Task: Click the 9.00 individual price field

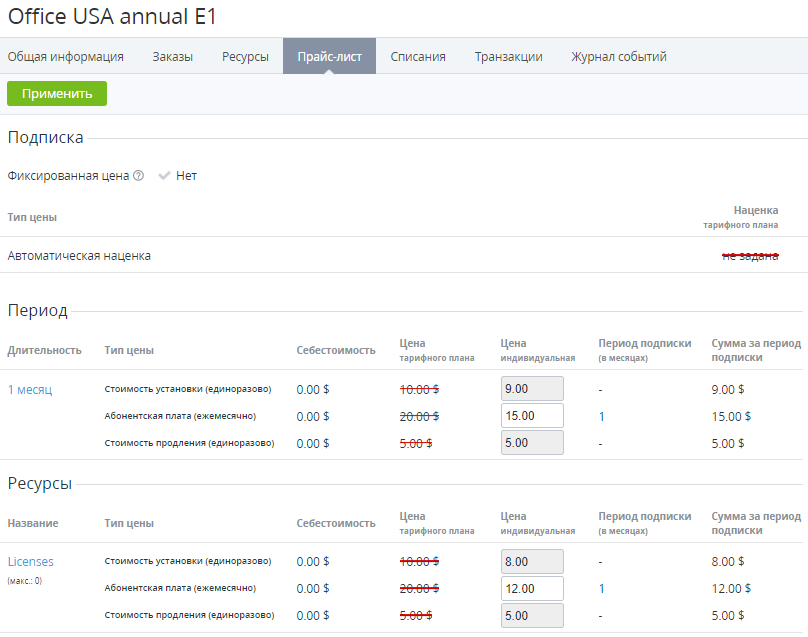Action: pos(531,389)
